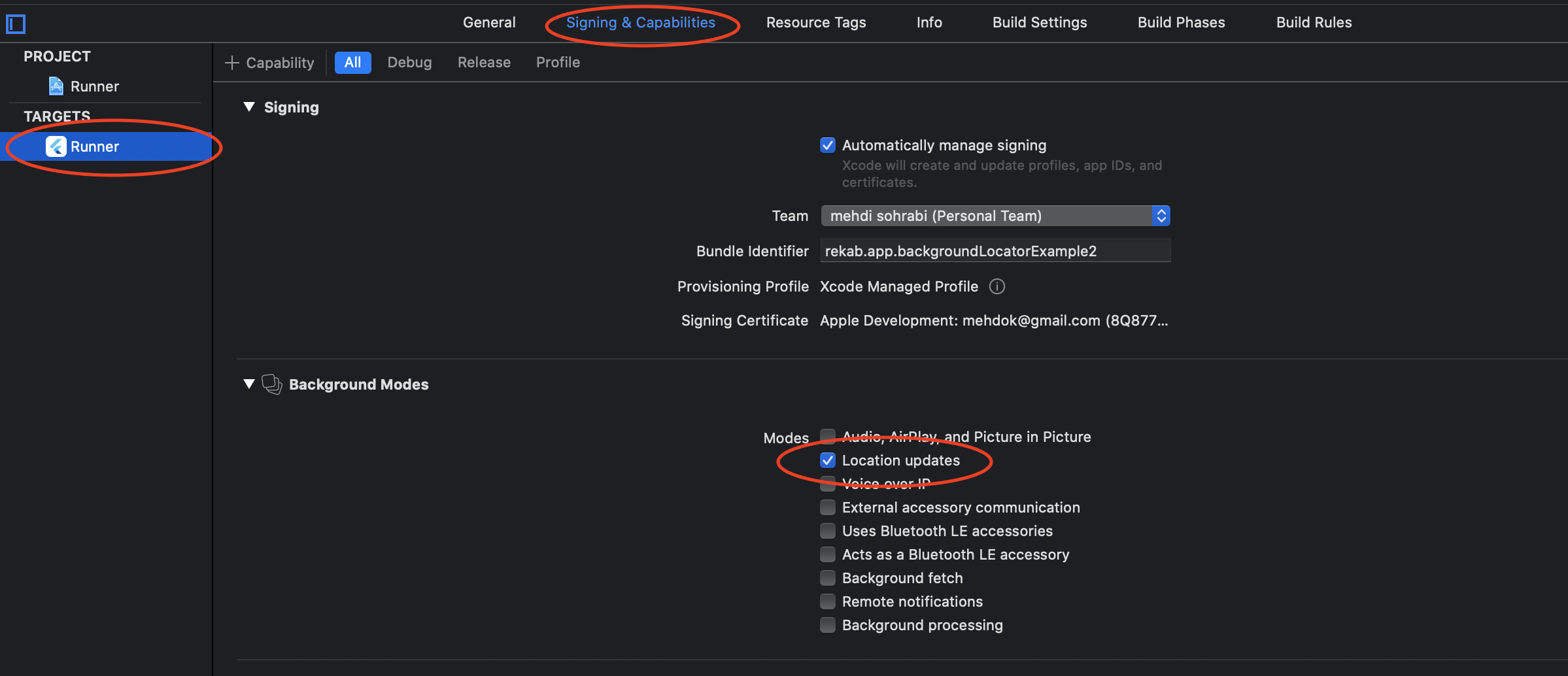Screen dimensions: 1568x676
Task: Click the Runner project file icon
Action: (x=56, y=86)
